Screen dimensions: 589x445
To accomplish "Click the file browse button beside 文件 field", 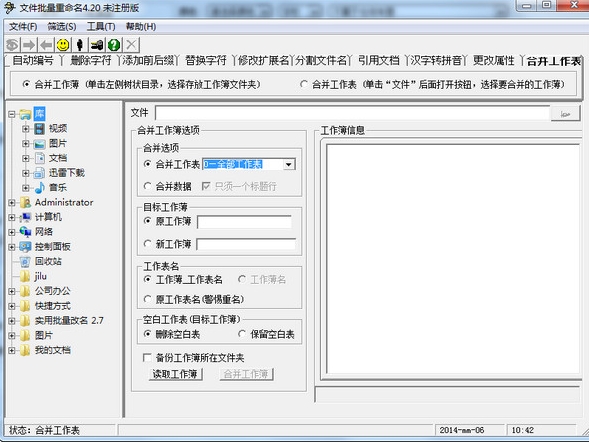I will pyautogui.click(x=565, y=113).
